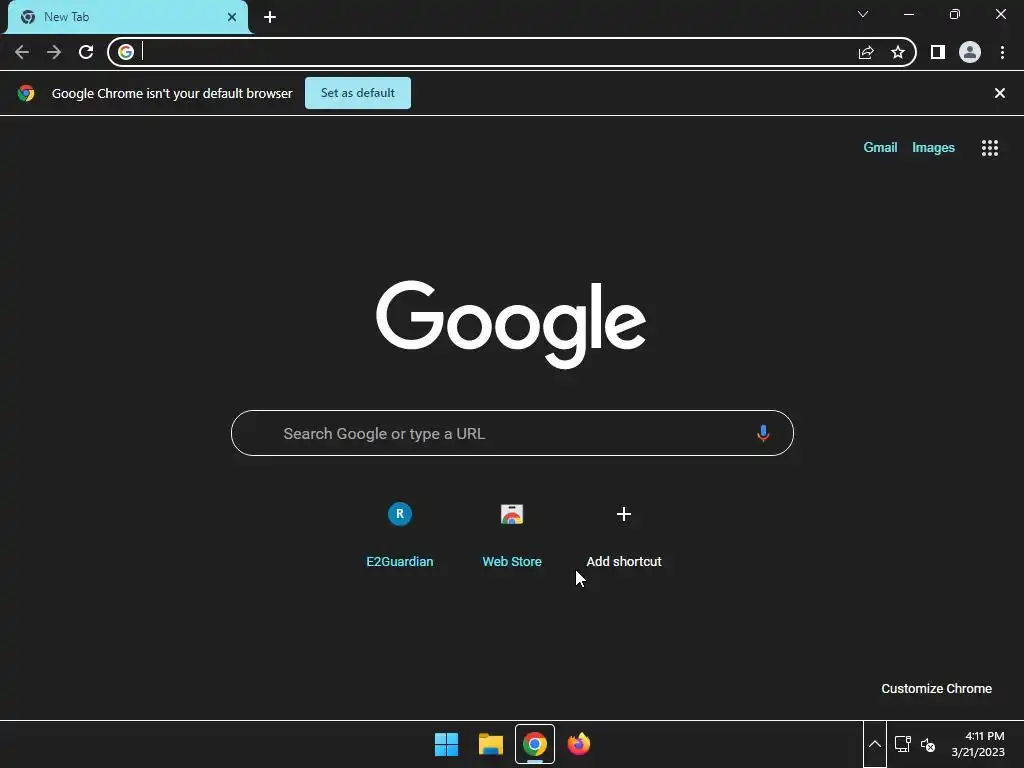Open the Web Store shortcut

(x=512, y=533)
